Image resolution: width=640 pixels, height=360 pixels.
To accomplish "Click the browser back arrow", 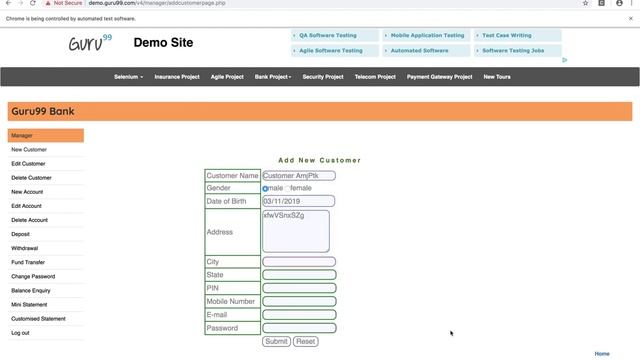I will coord(9,3).
